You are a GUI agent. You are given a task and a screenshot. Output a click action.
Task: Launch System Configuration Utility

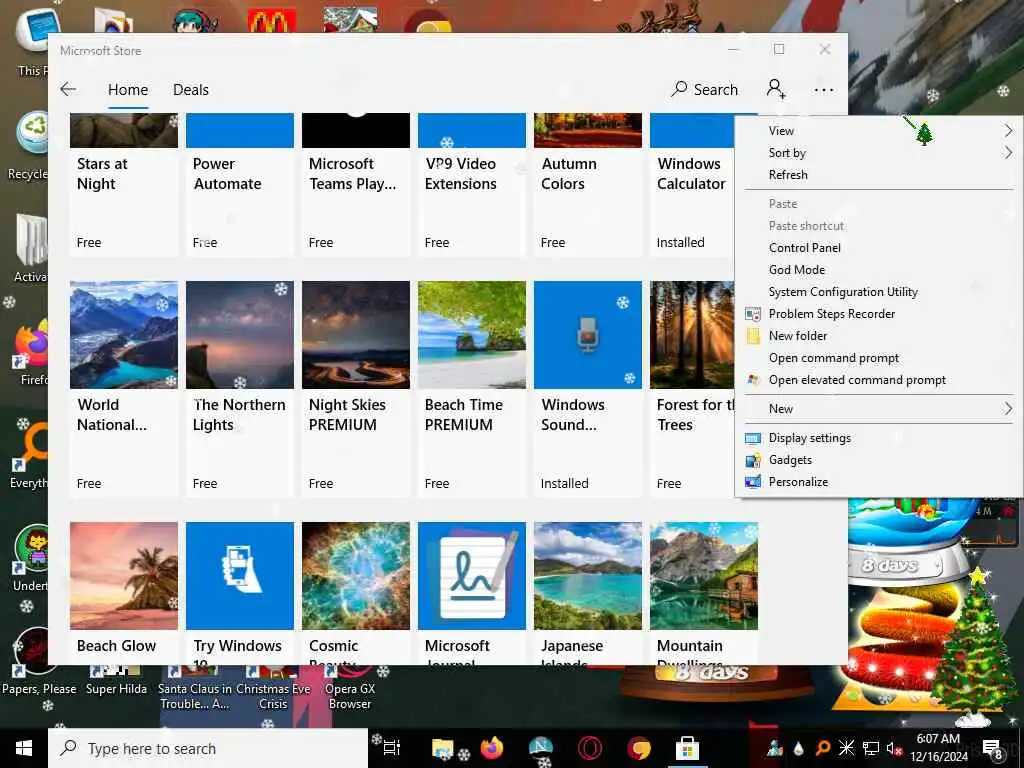[879, 292]
